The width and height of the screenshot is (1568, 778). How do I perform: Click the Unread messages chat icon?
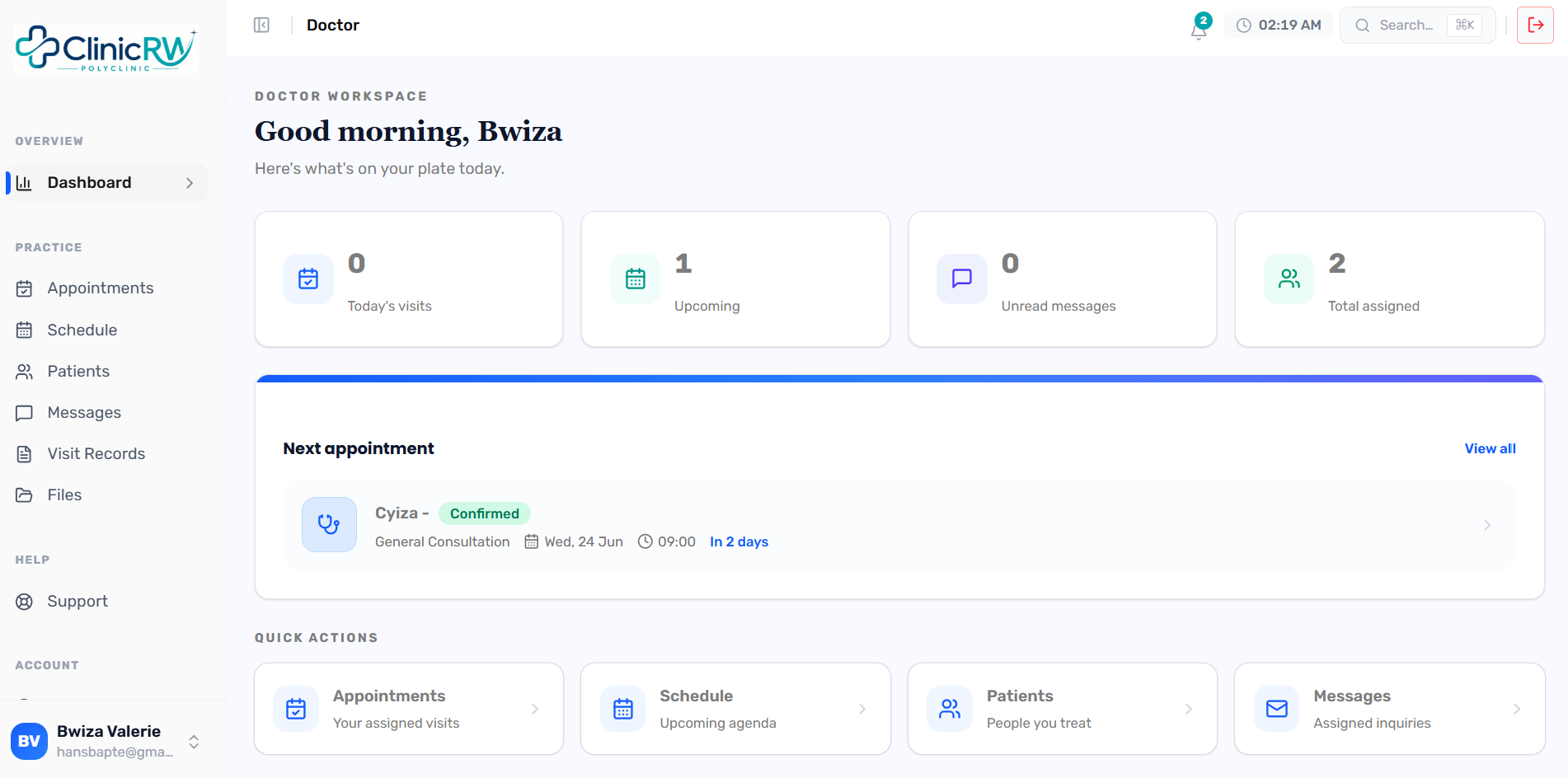point(961,279)
